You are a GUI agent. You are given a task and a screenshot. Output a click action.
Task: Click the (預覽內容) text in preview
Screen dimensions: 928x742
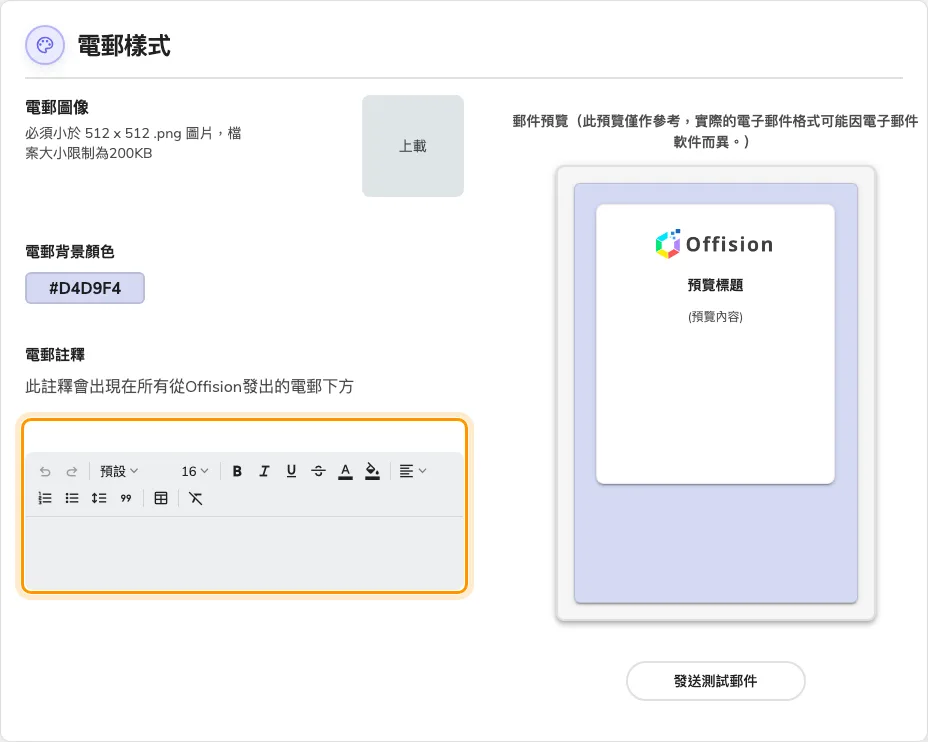point(715,317)
